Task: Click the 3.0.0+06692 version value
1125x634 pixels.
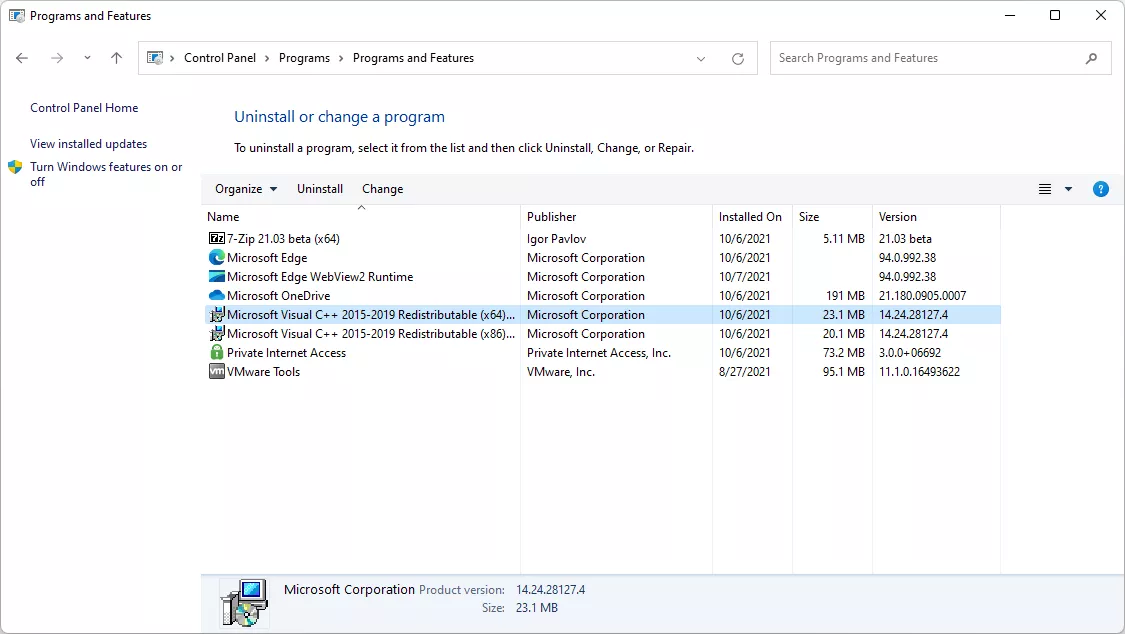Action: [910, 353]
